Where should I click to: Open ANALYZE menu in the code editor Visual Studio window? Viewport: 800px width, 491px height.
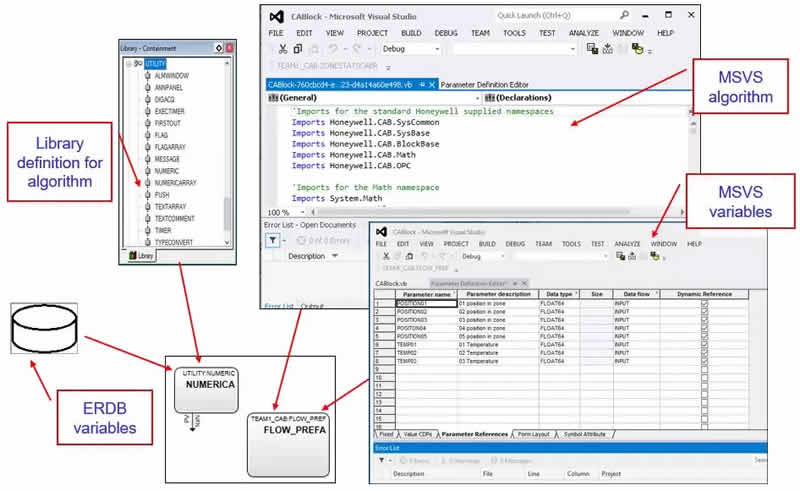584,33
